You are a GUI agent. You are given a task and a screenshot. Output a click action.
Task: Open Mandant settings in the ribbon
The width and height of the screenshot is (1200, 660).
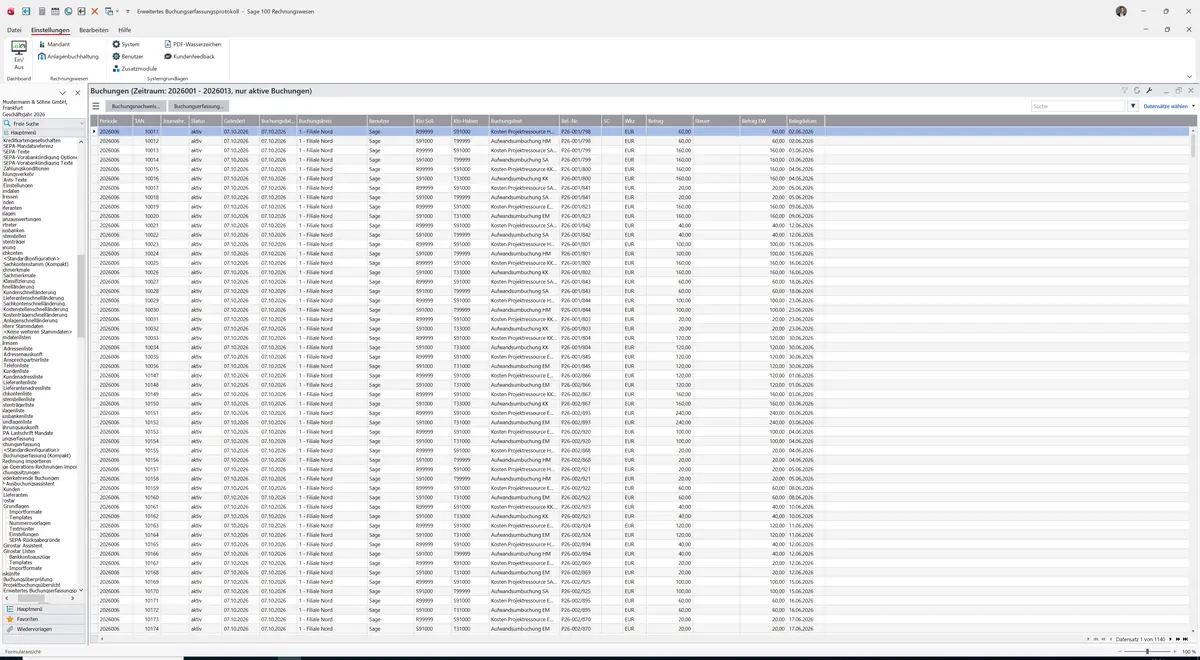click(x=54, y=44)
